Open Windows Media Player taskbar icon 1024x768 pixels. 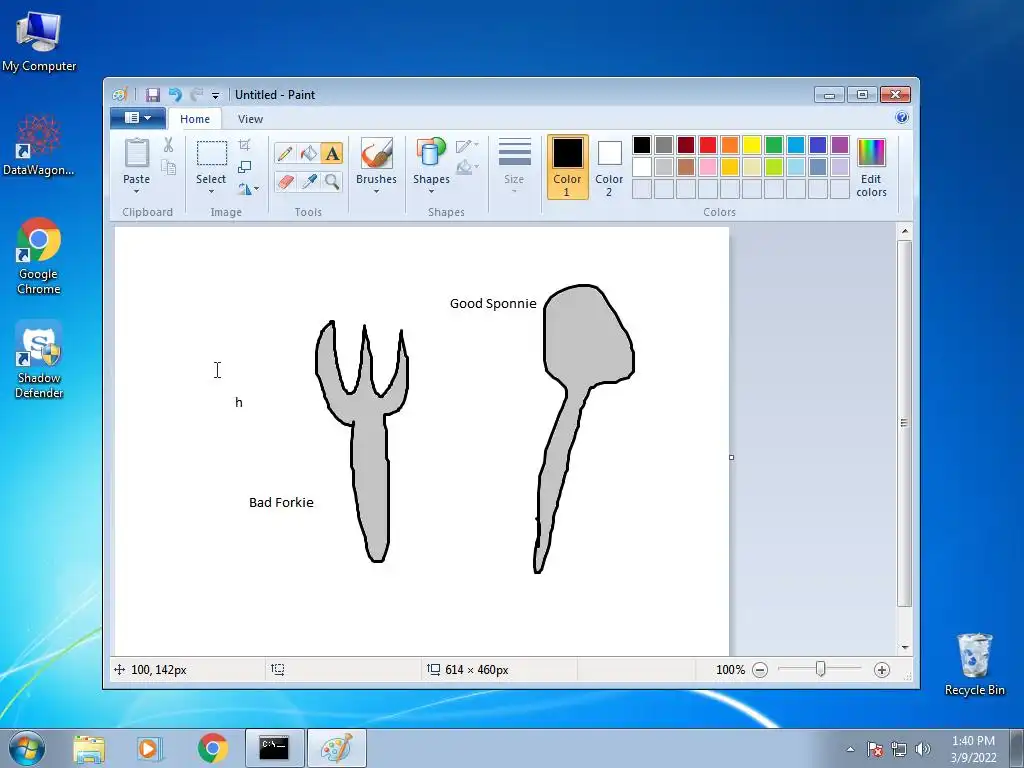click(150, 748)
